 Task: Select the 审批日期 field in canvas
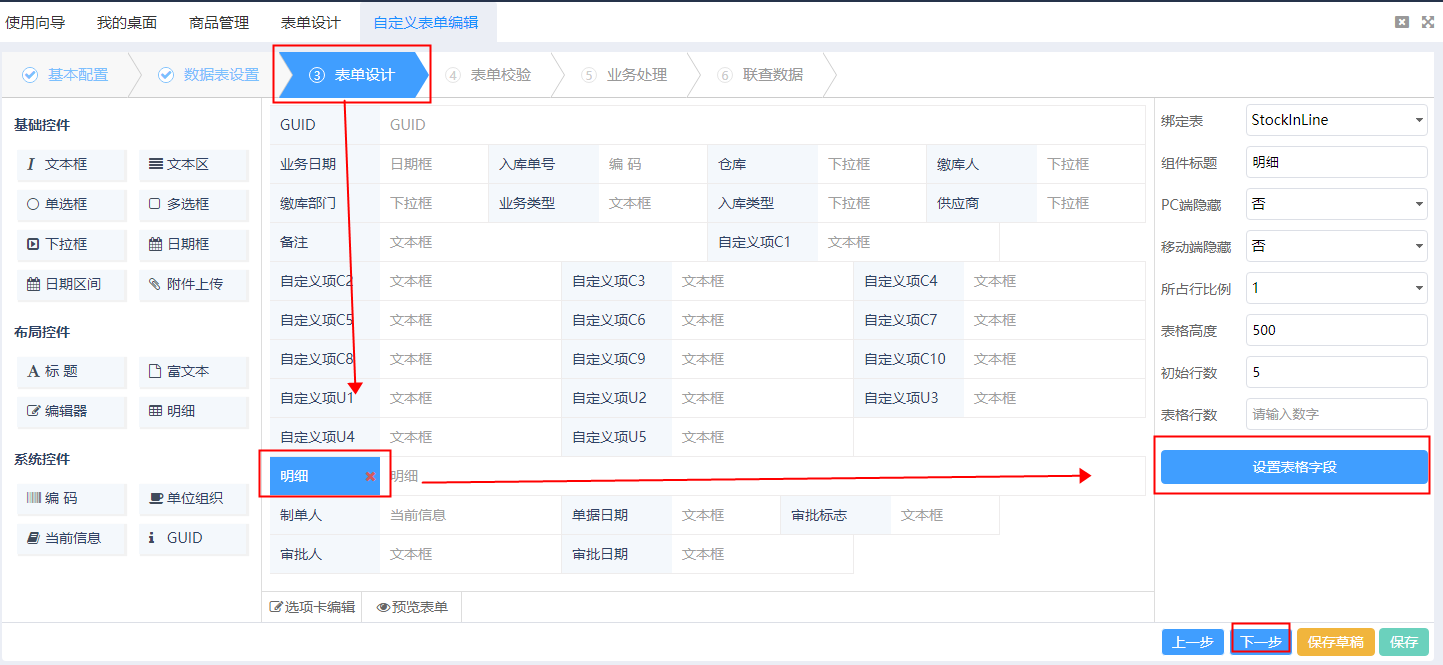coord(708,554)
